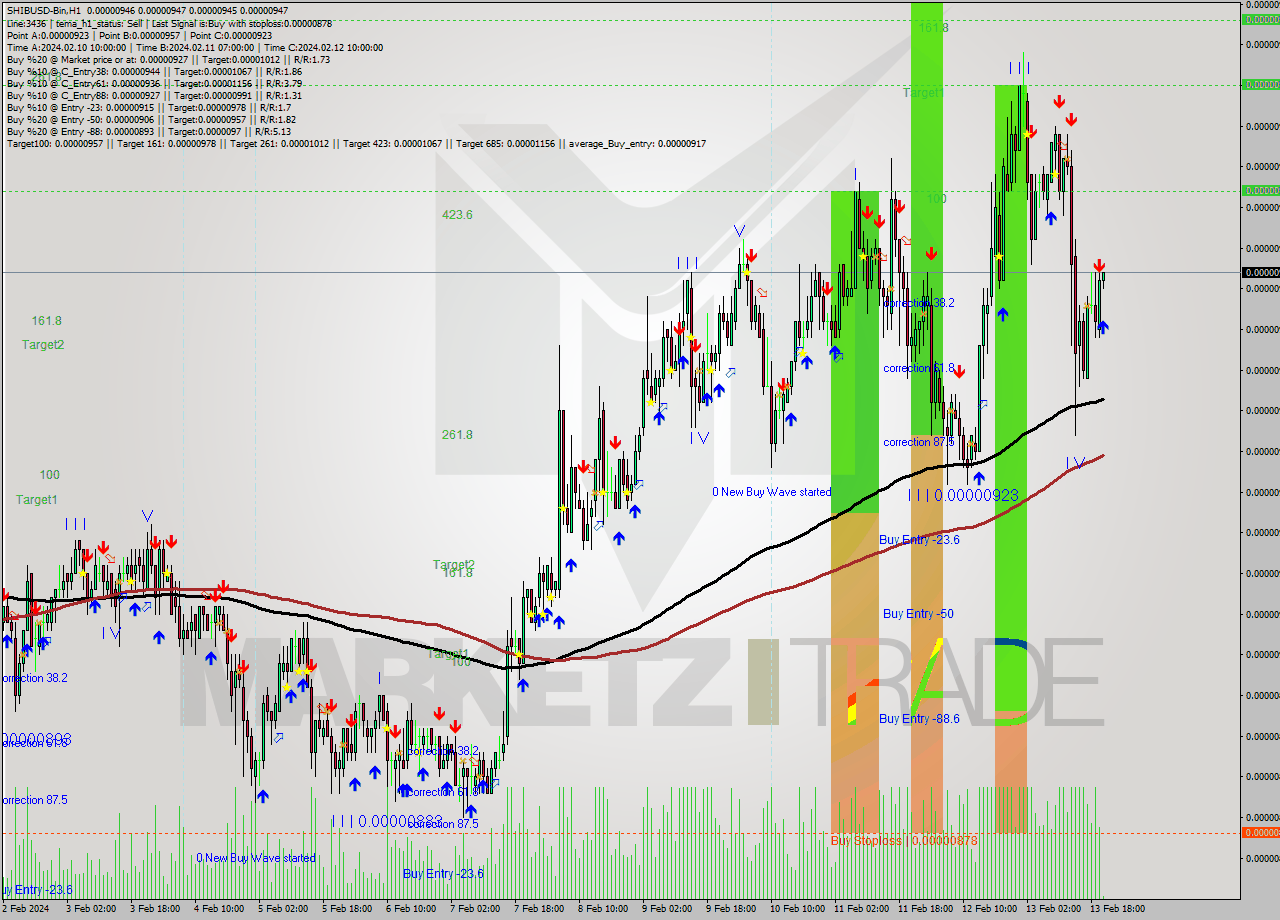Image resolution: width=1280 pixels, height=920 pixels.
Task: Click the 'Buy %10 @ Entry -23' line
Action: click(x=148, y=107)
